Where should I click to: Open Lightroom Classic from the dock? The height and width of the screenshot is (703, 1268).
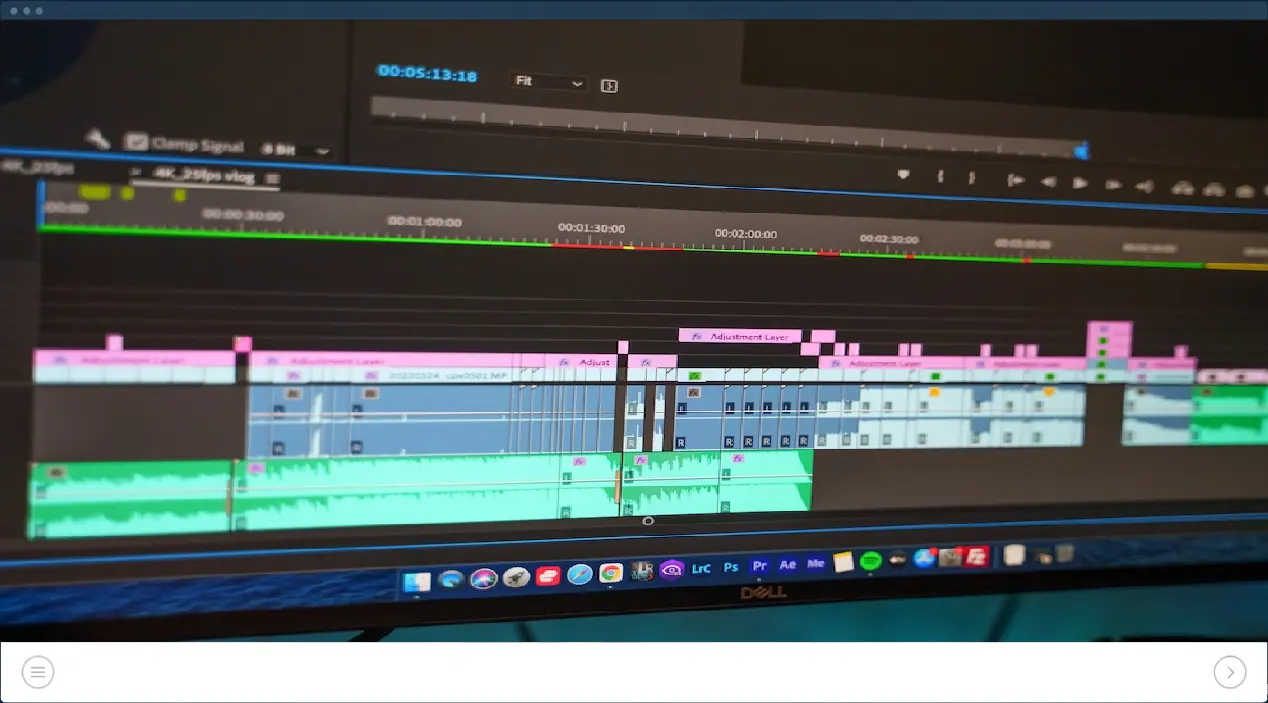point(701,568)
